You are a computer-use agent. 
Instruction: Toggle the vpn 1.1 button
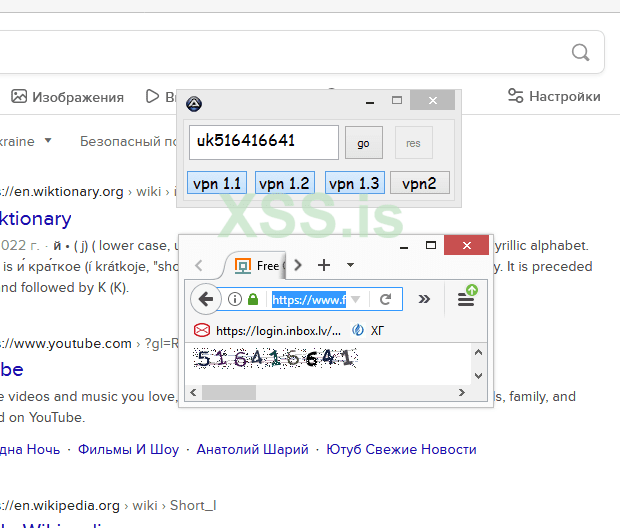217,183
